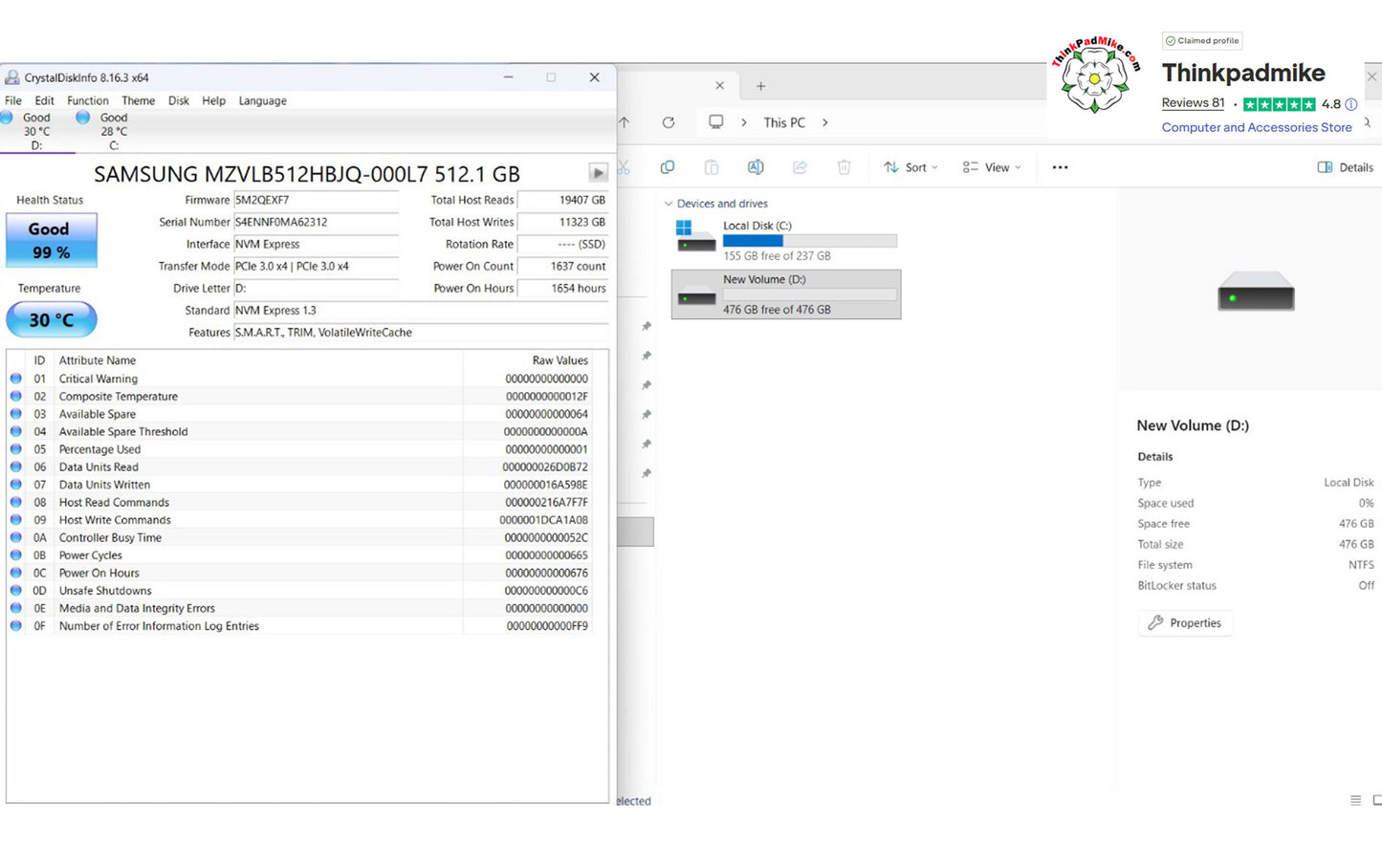The width and height of the screenshot is (1382, 868).
Task: Click the large drive icon in the Details pane
Action: (1256, 291)
